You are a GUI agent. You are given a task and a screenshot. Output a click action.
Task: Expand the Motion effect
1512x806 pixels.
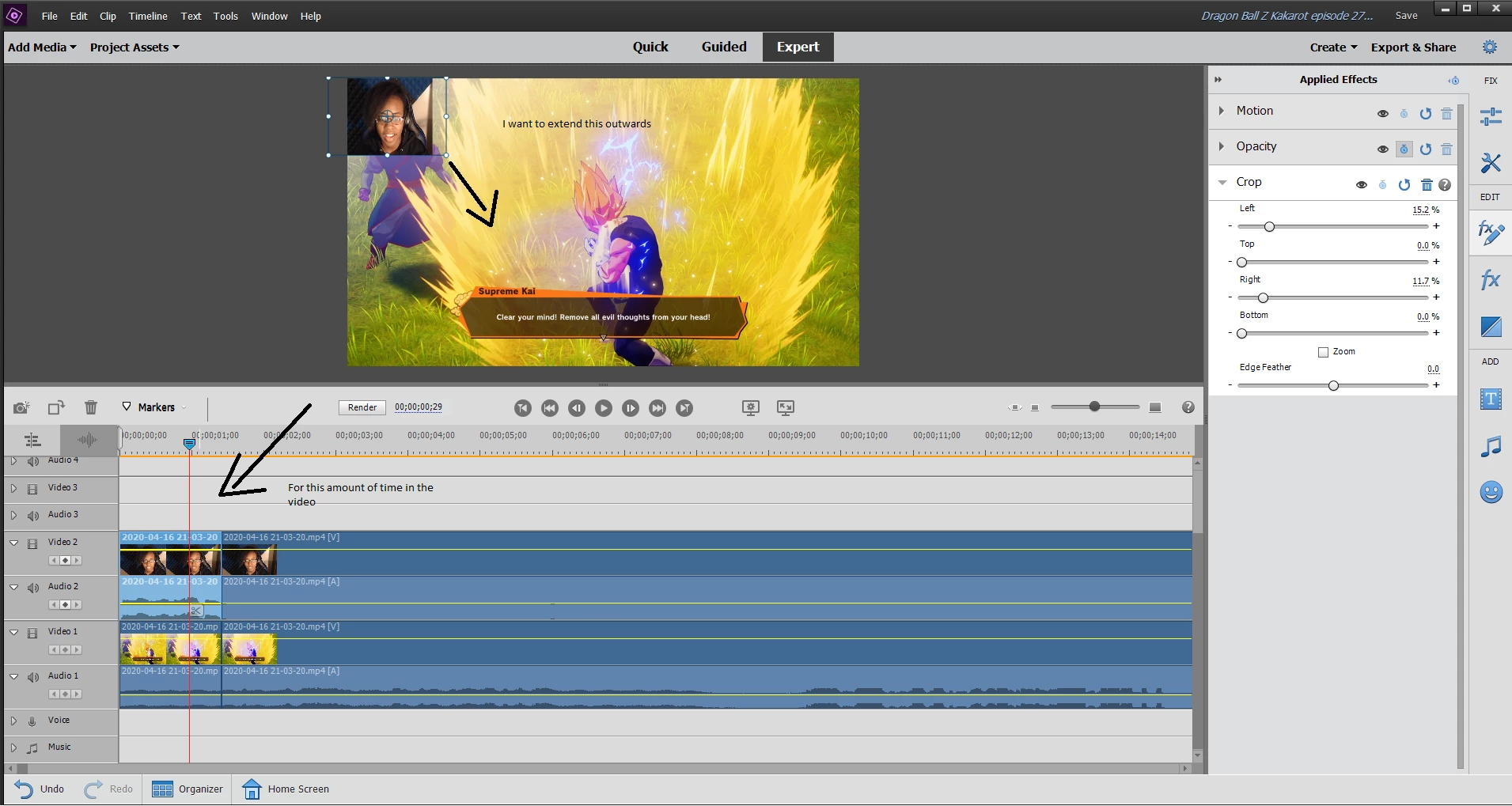[1222, 111]
